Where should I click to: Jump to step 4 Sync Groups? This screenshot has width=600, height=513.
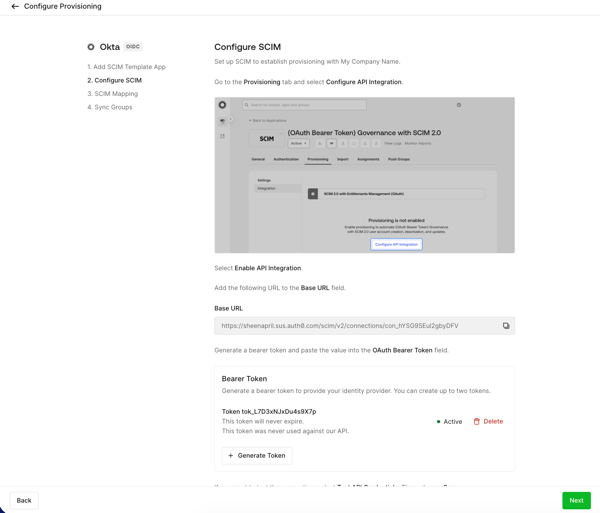pos(110,107)
